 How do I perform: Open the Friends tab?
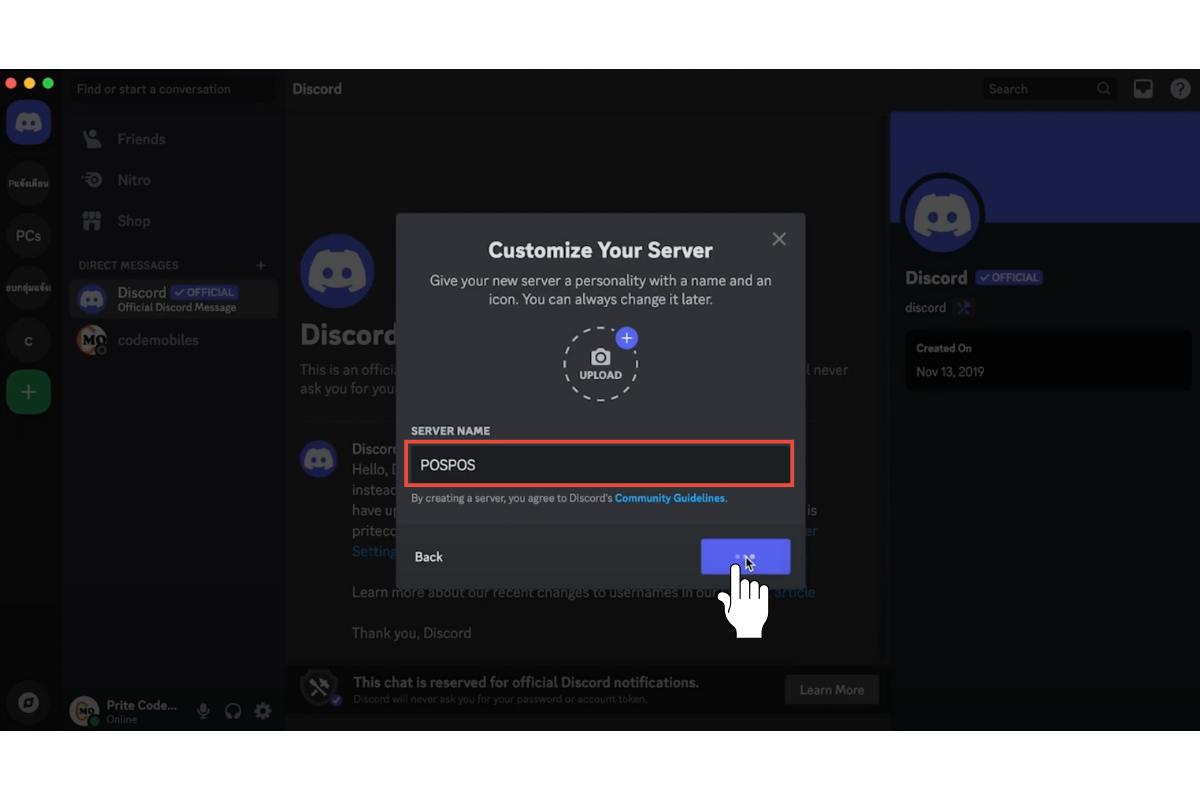[x=141, y=139]
